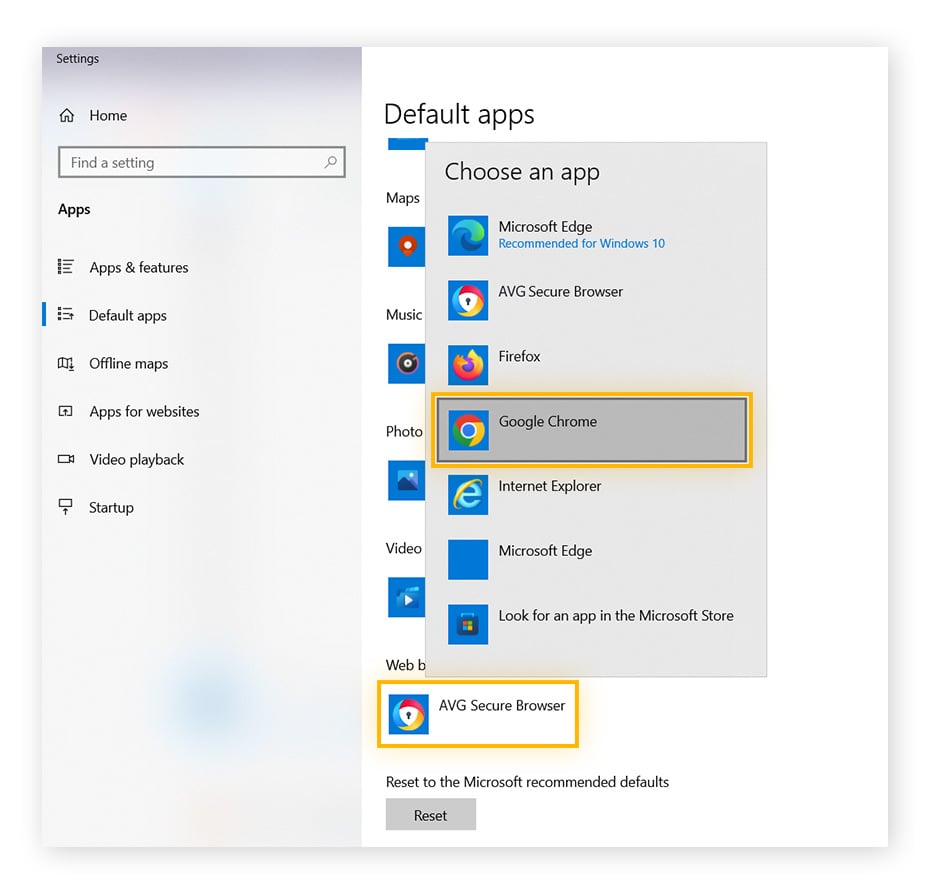Click the Video player default app tile

tap(407, 597)
